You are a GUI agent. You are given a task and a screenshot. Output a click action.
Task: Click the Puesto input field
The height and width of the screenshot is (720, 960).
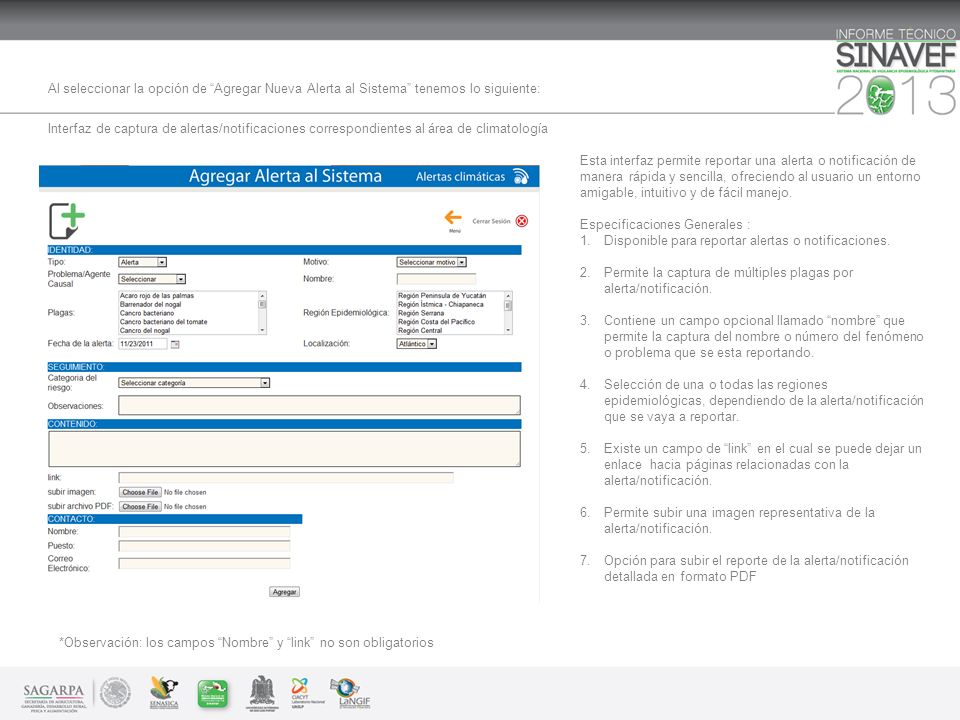[204, 546]
